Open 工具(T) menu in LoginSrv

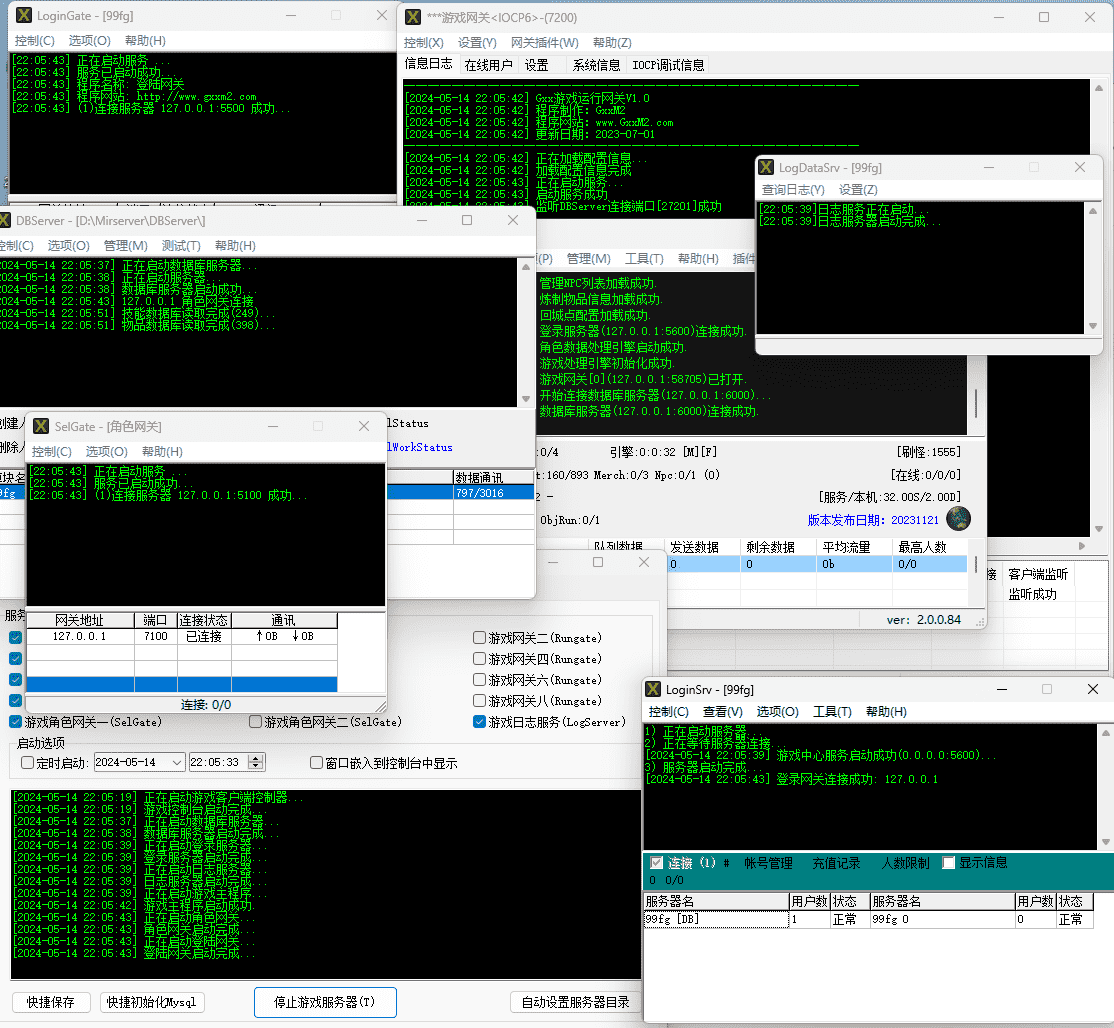(832, 712)
